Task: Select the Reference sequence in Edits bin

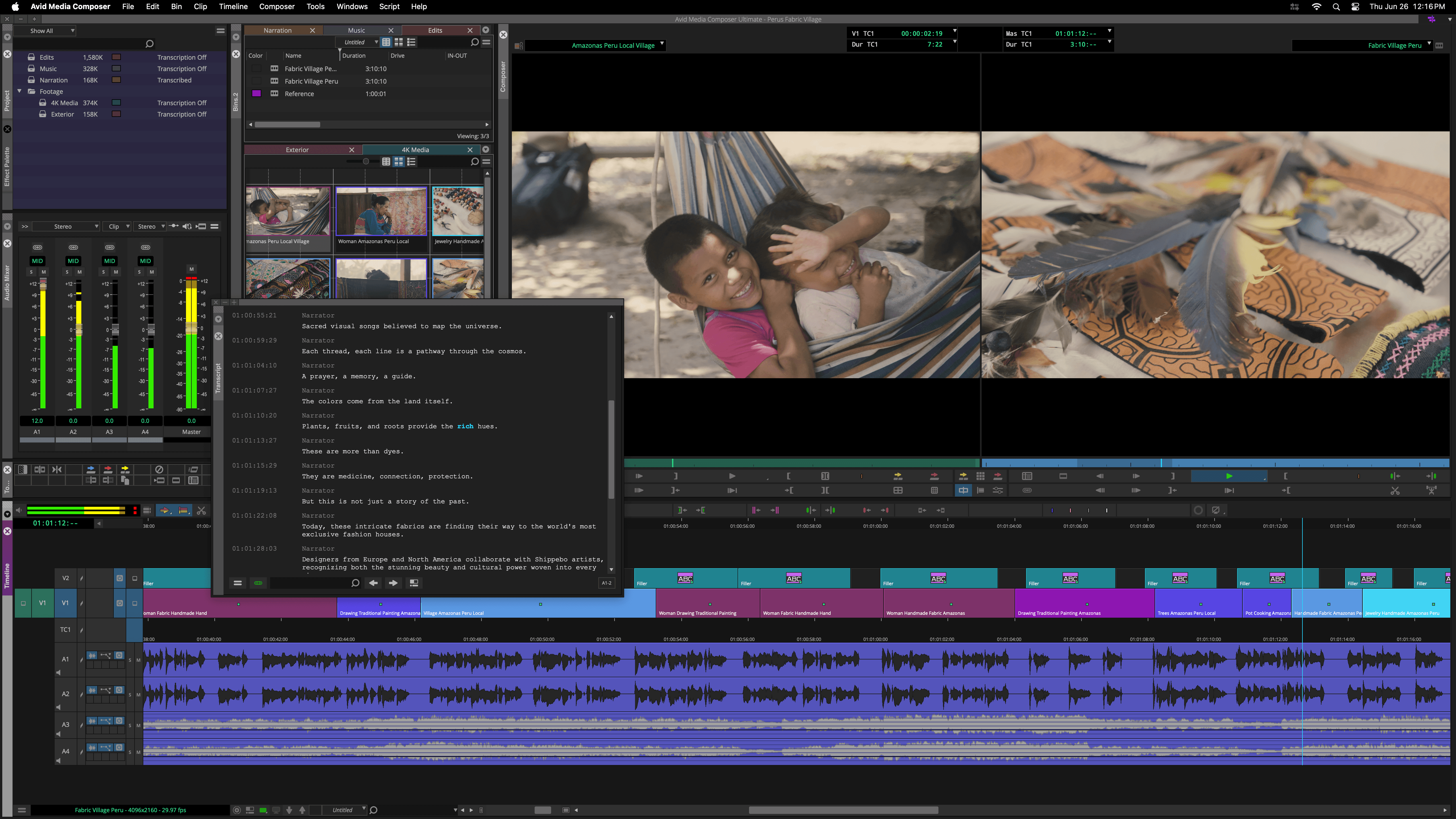Action: point(299,94)
